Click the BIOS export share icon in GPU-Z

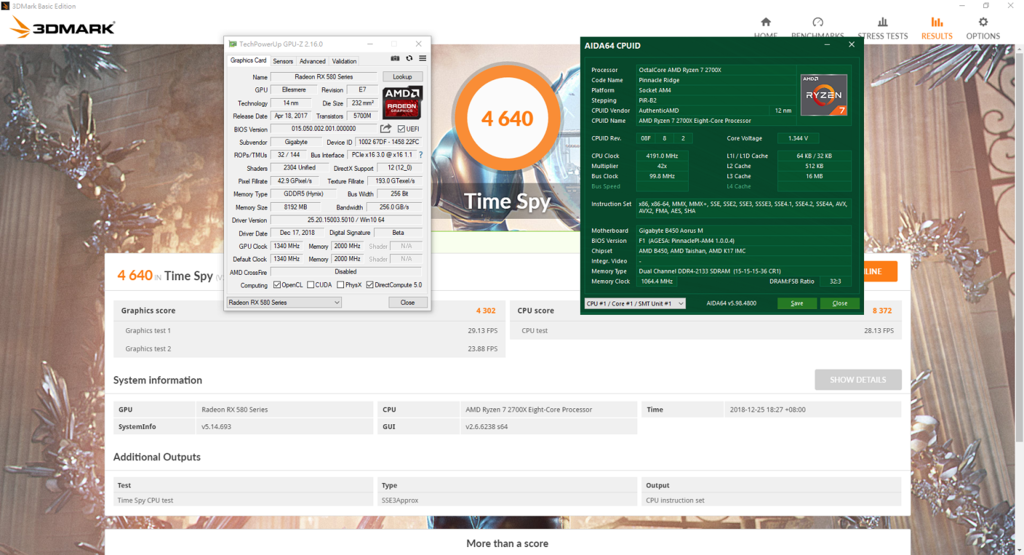point(386,129)
